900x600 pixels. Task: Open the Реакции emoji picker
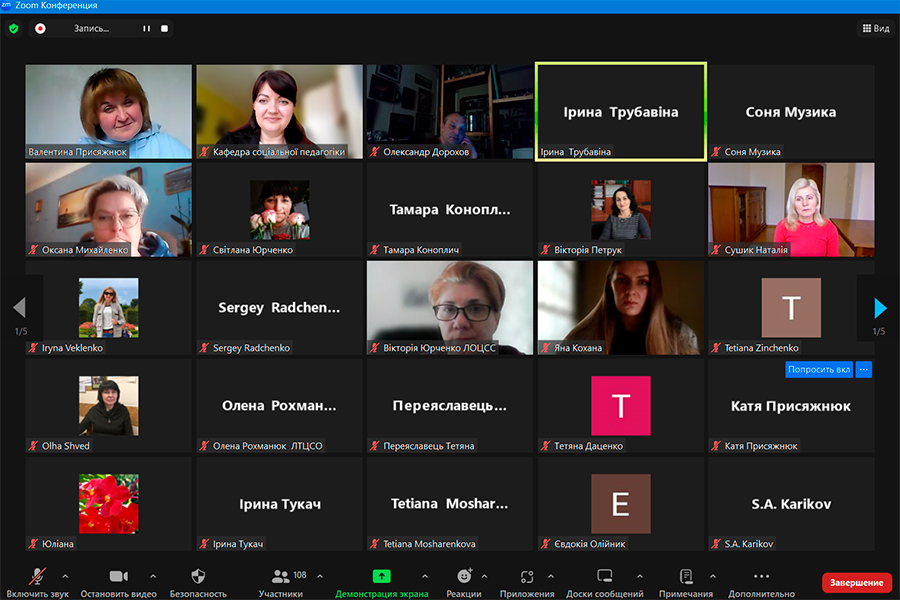[464, 578]
